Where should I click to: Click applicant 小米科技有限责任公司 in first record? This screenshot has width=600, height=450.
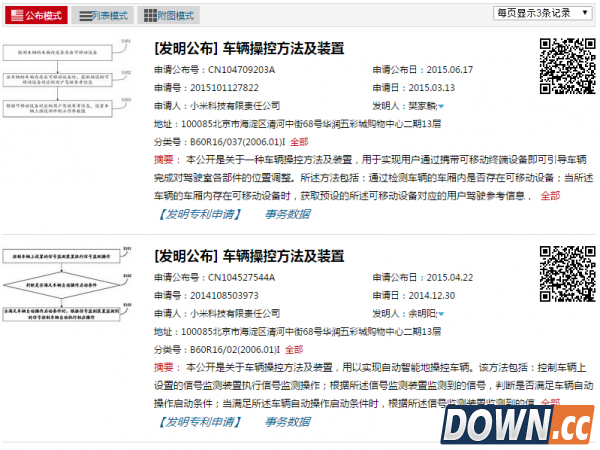(x=235, y=106)
